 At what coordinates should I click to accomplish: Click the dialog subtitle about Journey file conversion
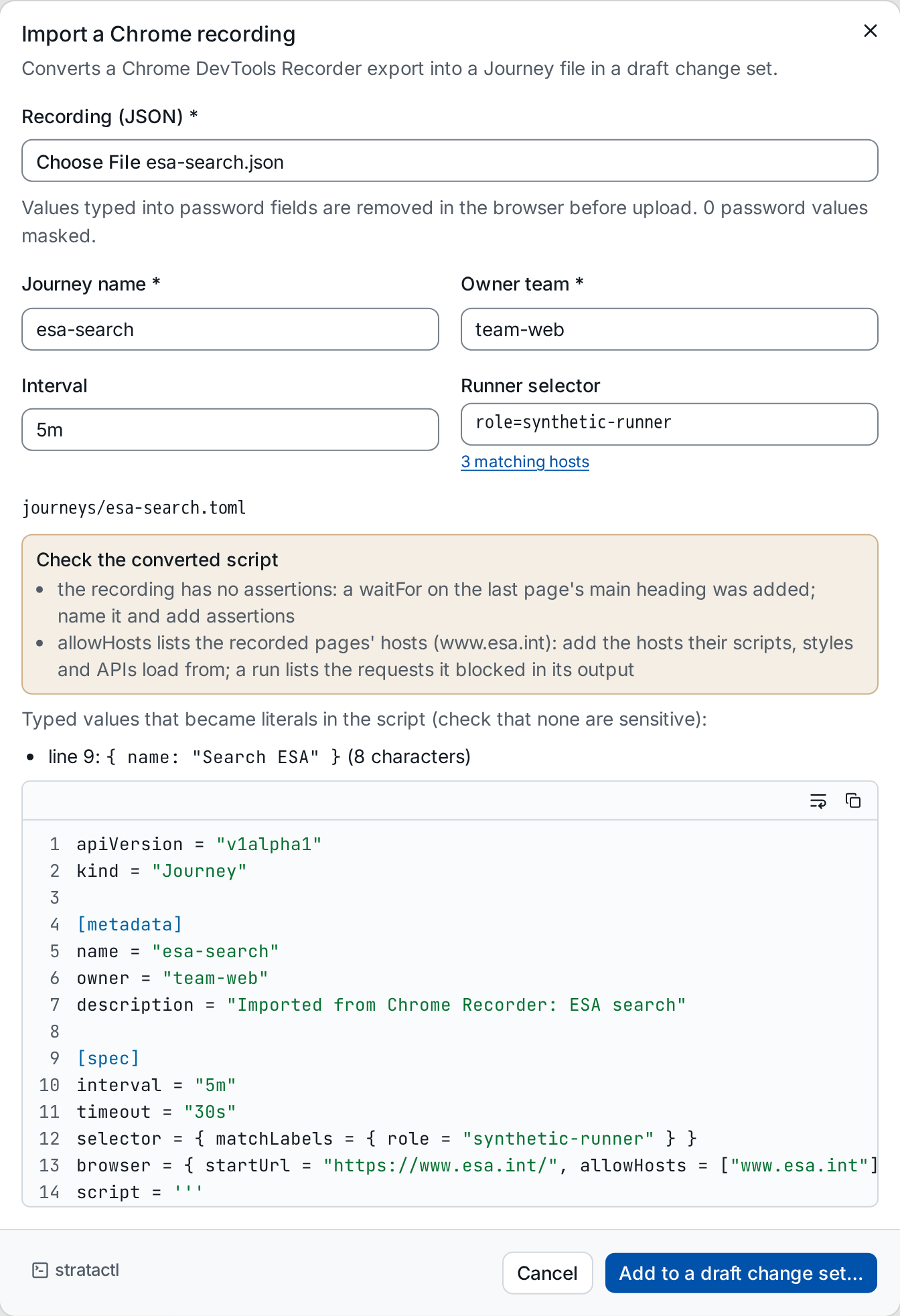pos(400,68)
